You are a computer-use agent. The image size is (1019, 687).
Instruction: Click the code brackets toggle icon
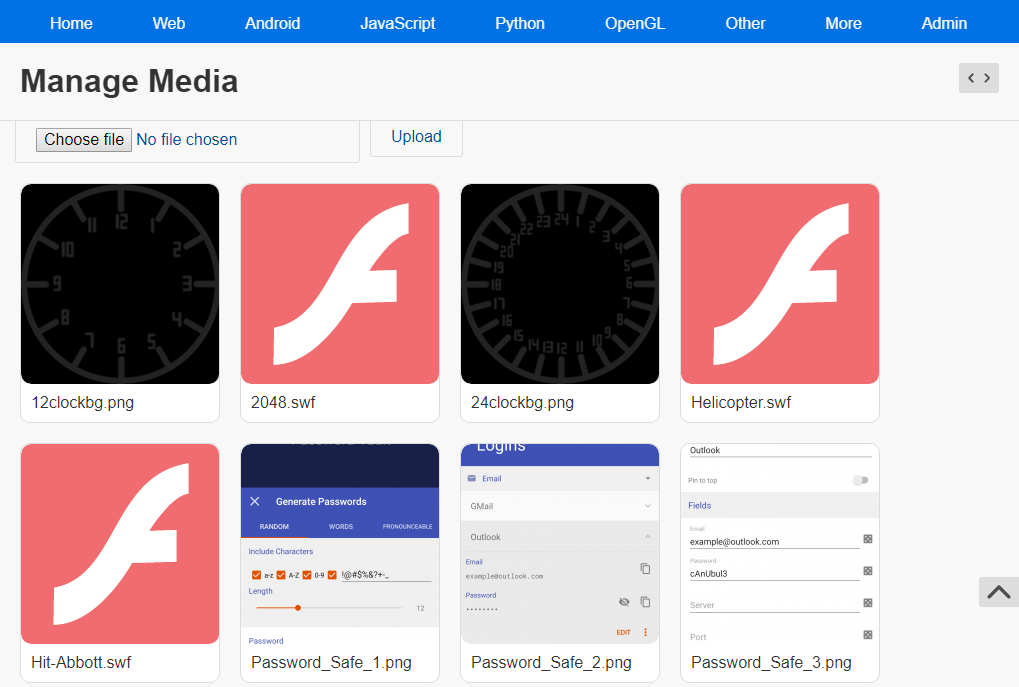pyautogui.click(x=979, y=78)
